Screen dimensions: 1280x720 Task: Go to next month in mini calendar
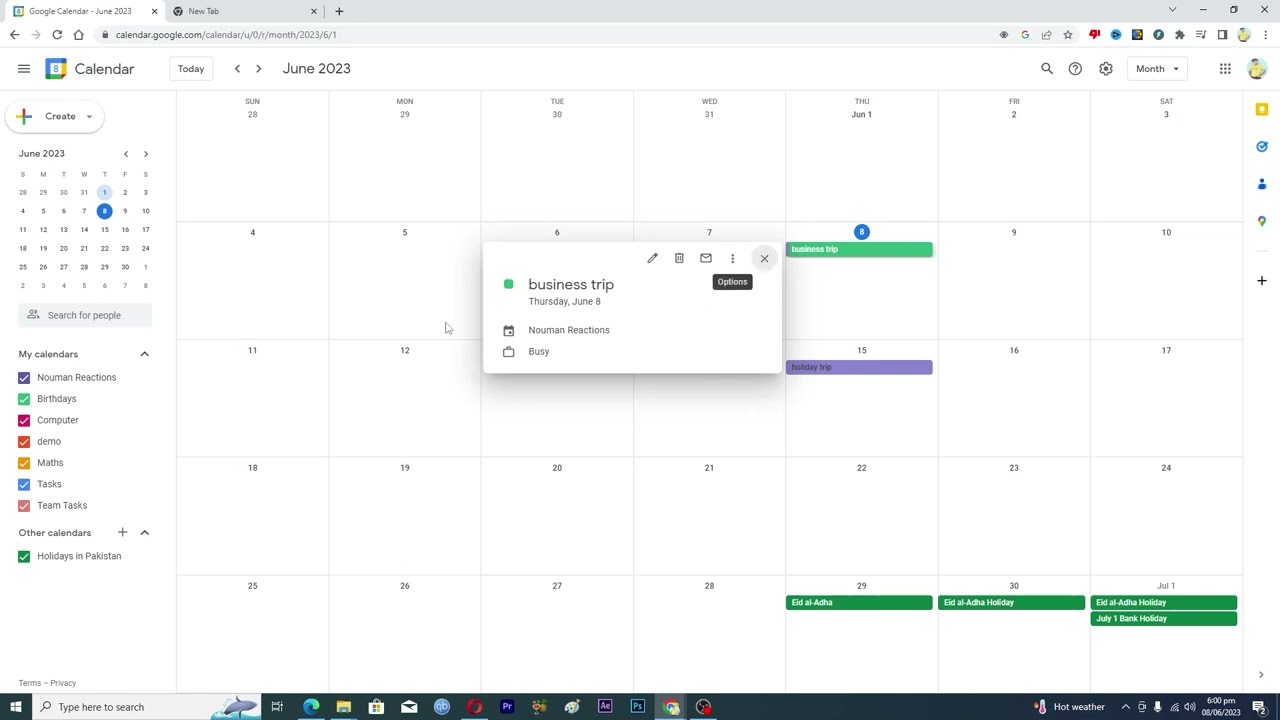pos(146,154)
